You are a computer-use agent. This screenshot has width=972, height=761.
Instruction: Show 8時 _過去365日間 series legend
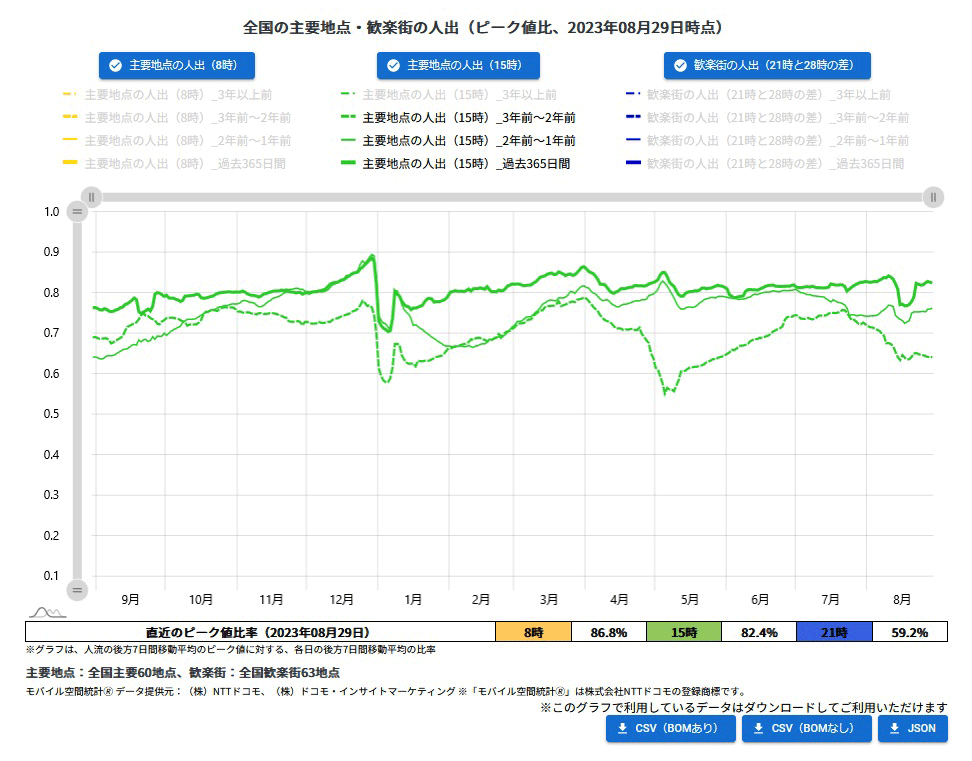174,164
